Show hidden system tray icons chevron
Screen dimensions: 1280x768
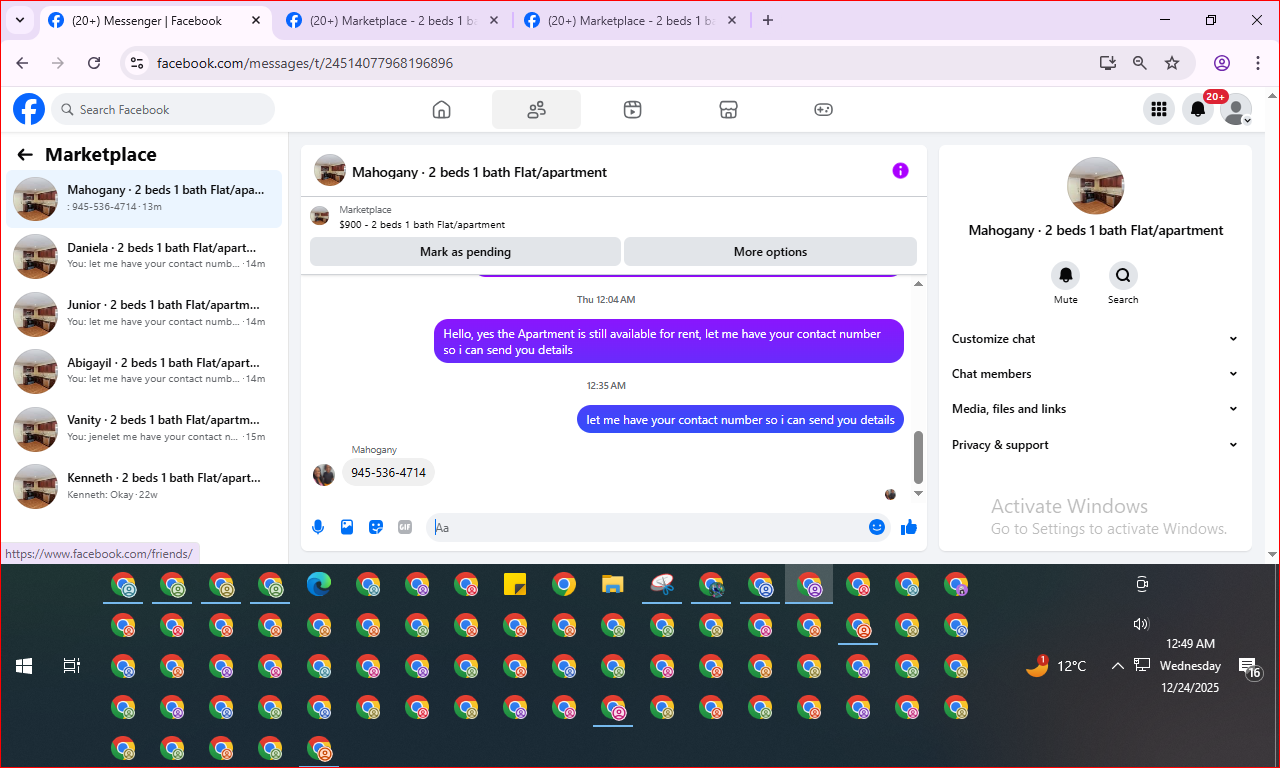click(x=1117, y=666)
